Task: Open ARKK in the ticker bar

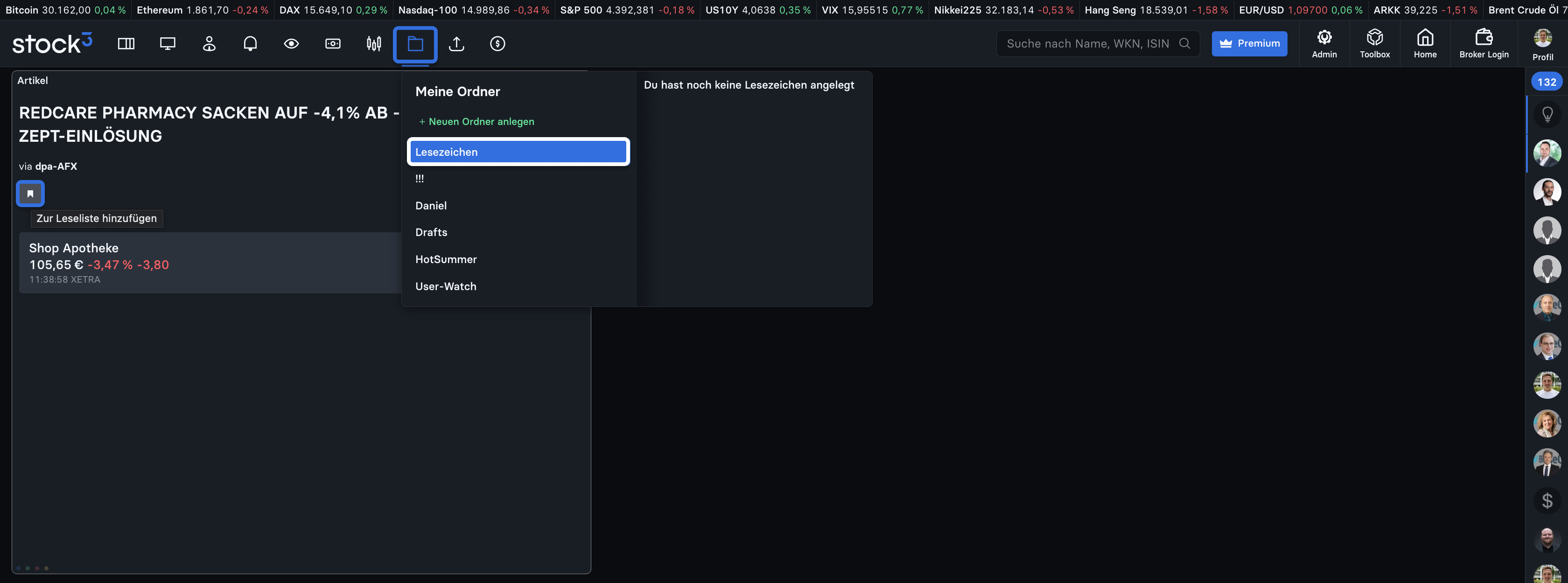Action: coord(1425,10)
